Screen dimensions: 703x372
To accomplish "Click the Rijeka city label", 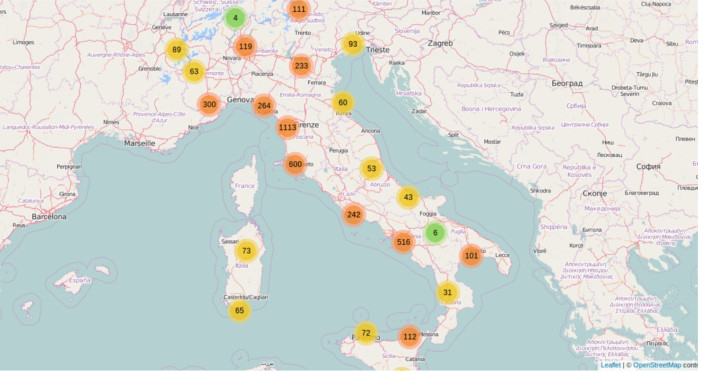I will pos(396,63).
